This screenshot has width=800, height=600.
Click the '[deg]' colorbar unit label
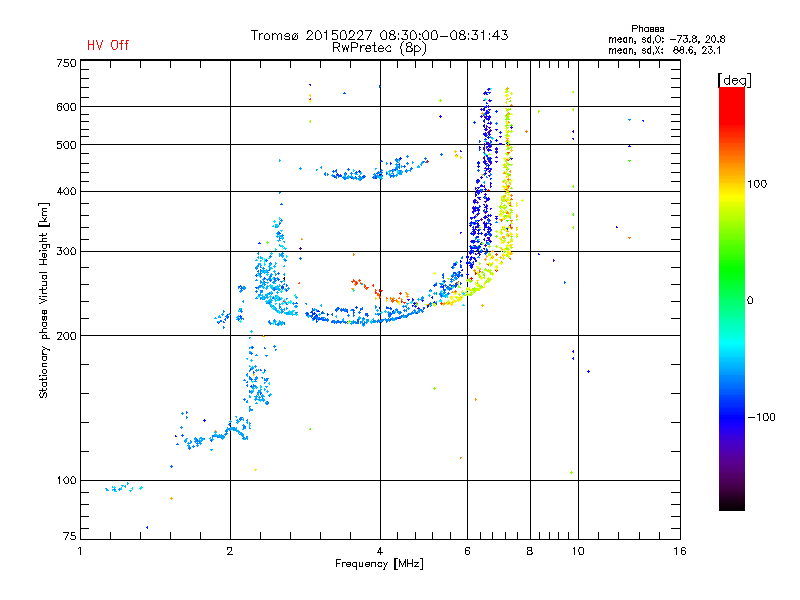point(734,80)
